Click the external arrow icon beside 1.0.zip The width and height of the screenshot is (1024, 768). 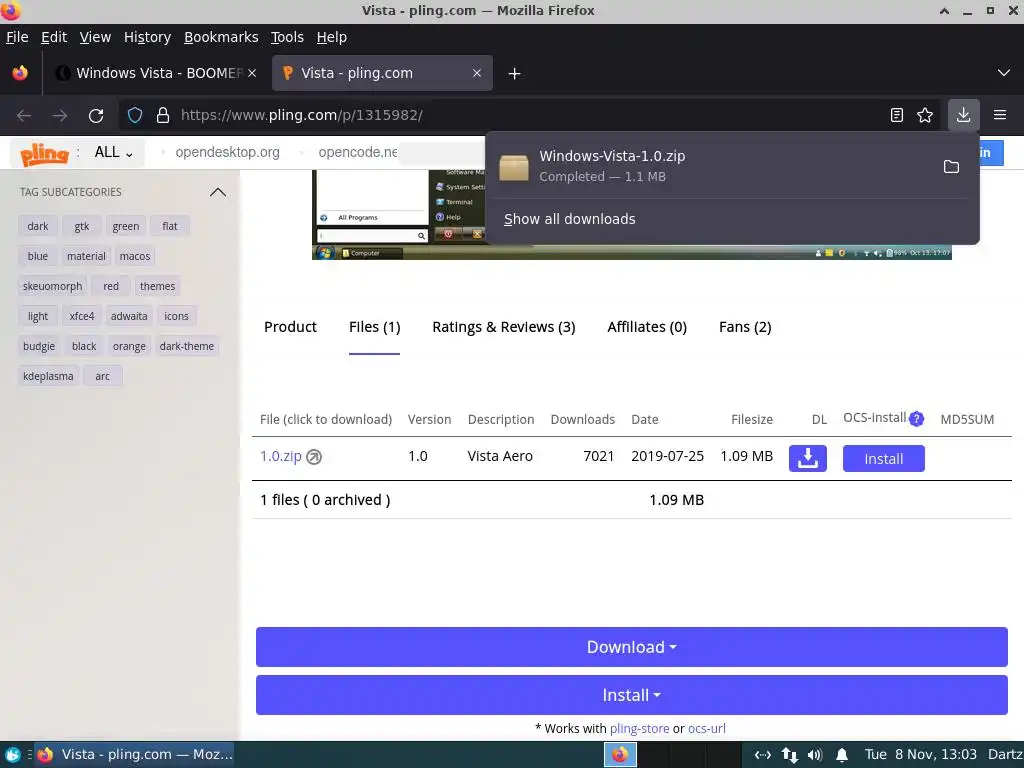click(314, 457)
